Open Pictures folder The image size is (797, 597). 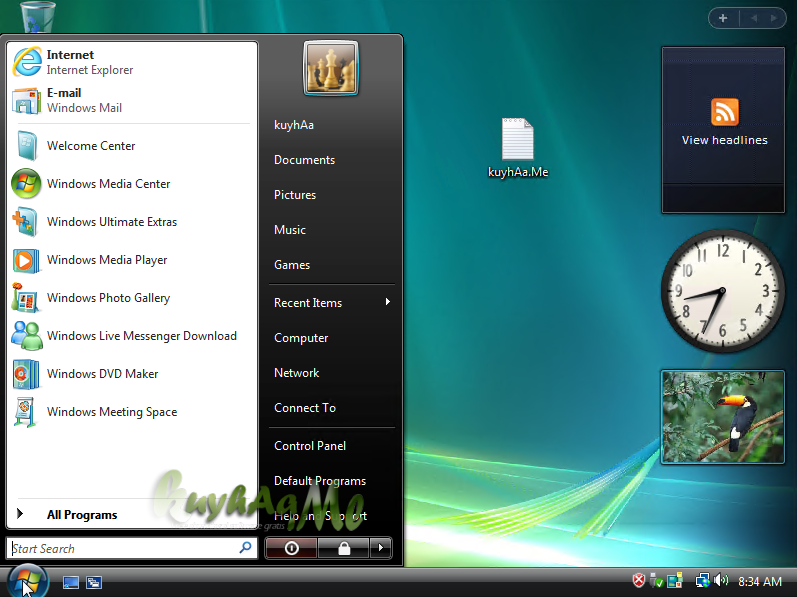point(295,195)
